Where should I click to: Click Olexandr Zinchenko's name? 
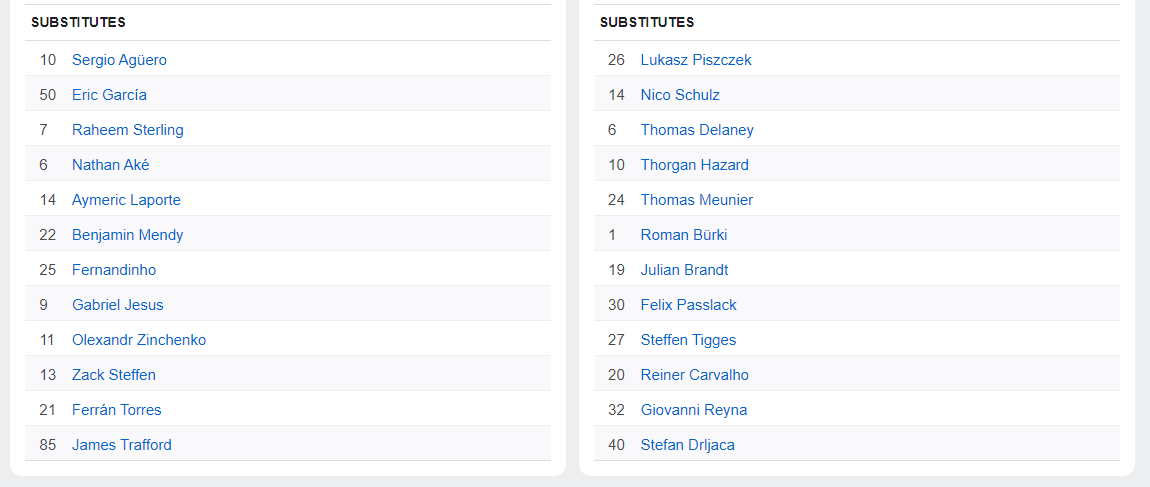pyautogui.click(x=139, y=340)
